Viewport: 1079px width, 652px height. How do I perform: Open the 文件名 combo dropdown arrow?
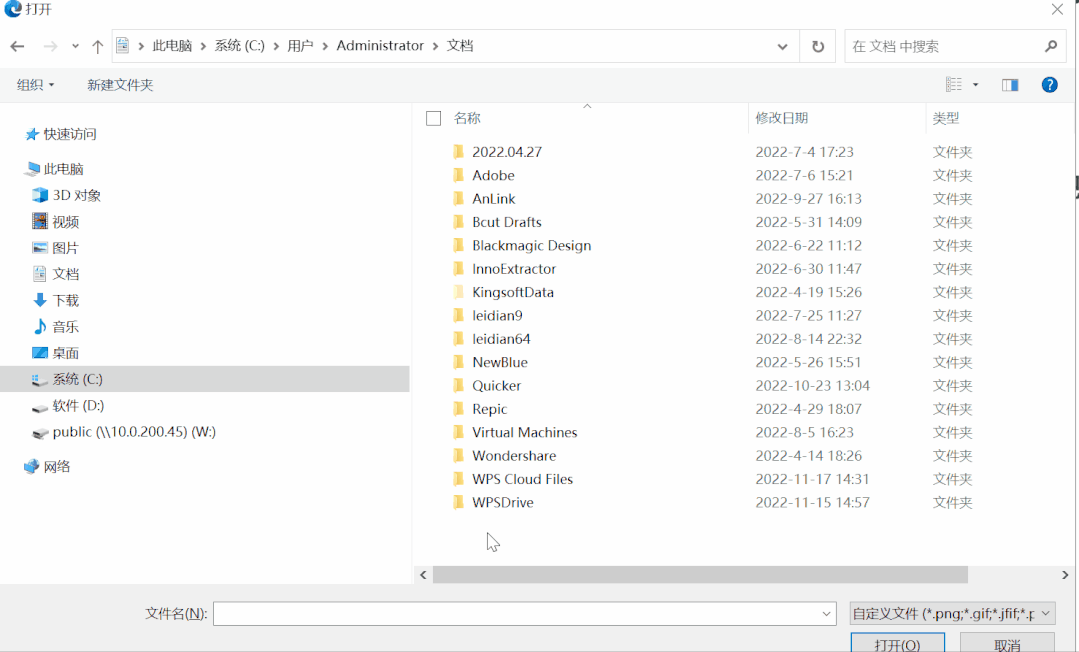826,613
